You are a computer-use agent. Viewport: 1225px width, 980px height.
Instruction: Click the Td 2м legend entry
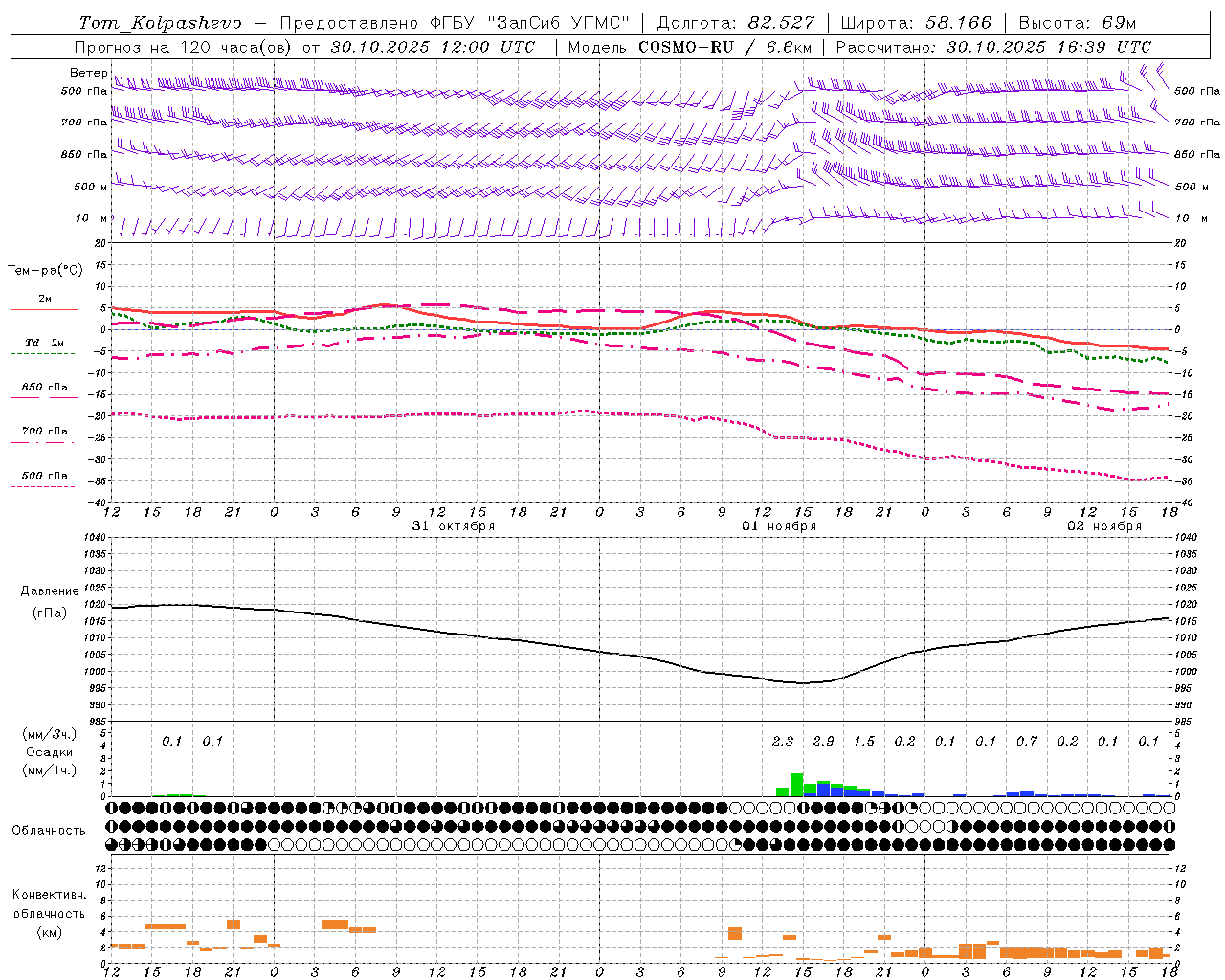45,343
